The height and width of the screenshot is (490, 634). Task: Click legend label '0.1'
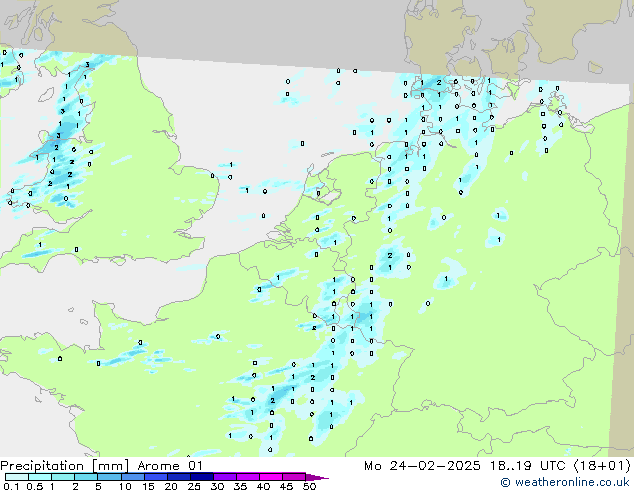tap(11, 486)
